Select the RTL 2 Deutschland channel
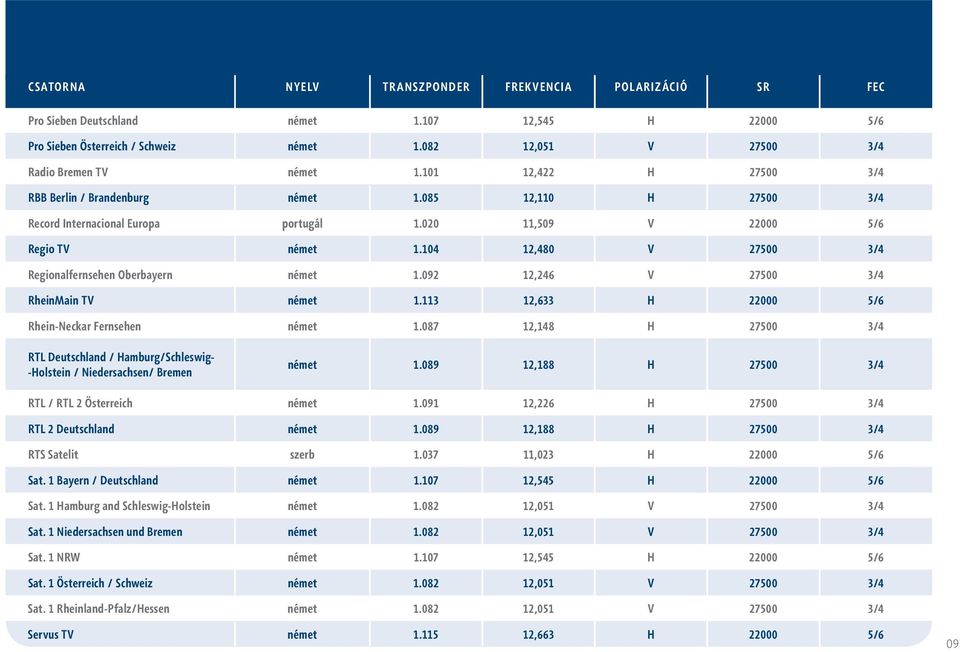 click(x=71, y=429)
